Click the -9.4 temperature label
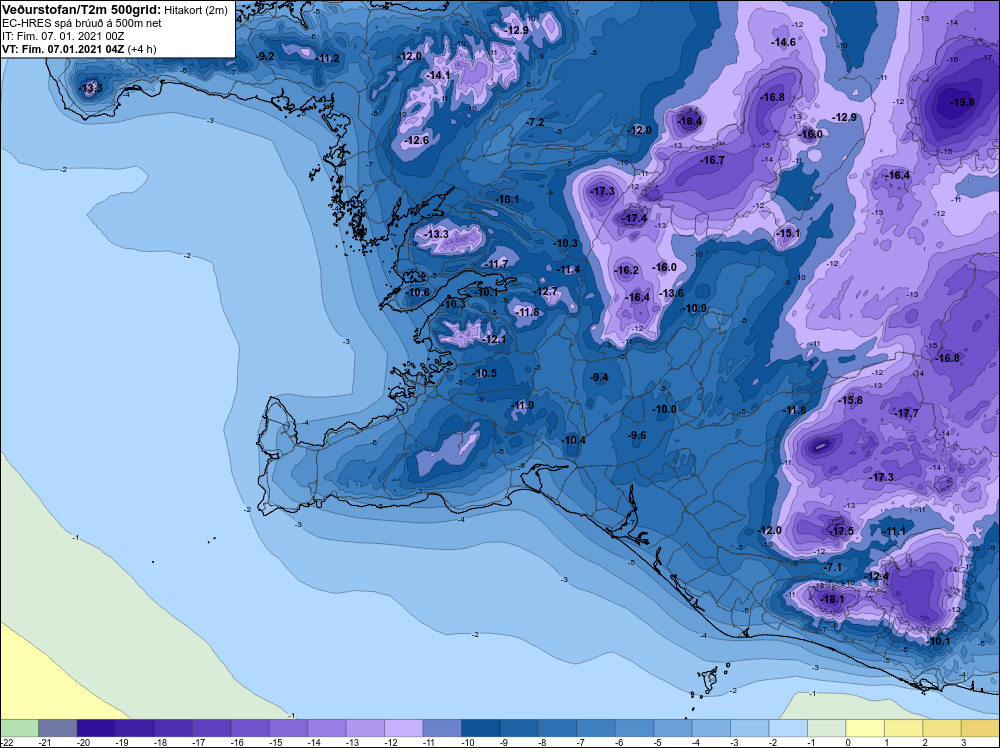The height and width of the screenshot is (748, 1000). [x=599, y=378]
